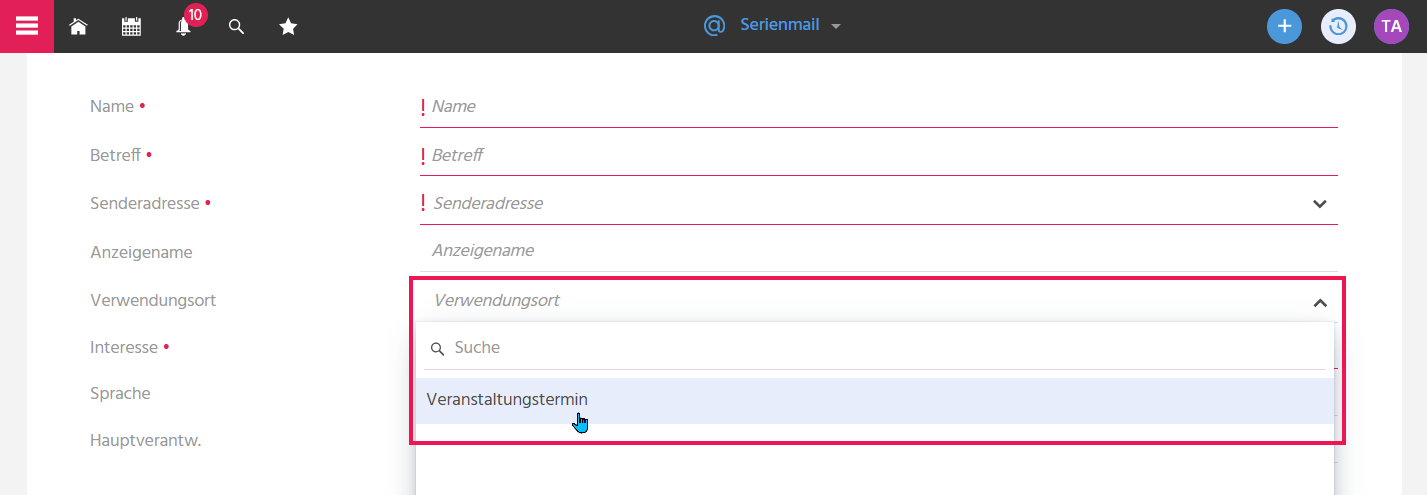Open the hamburger main menu
The height and width of the screenshot is (495, 1427).
(x=26, y=26)
